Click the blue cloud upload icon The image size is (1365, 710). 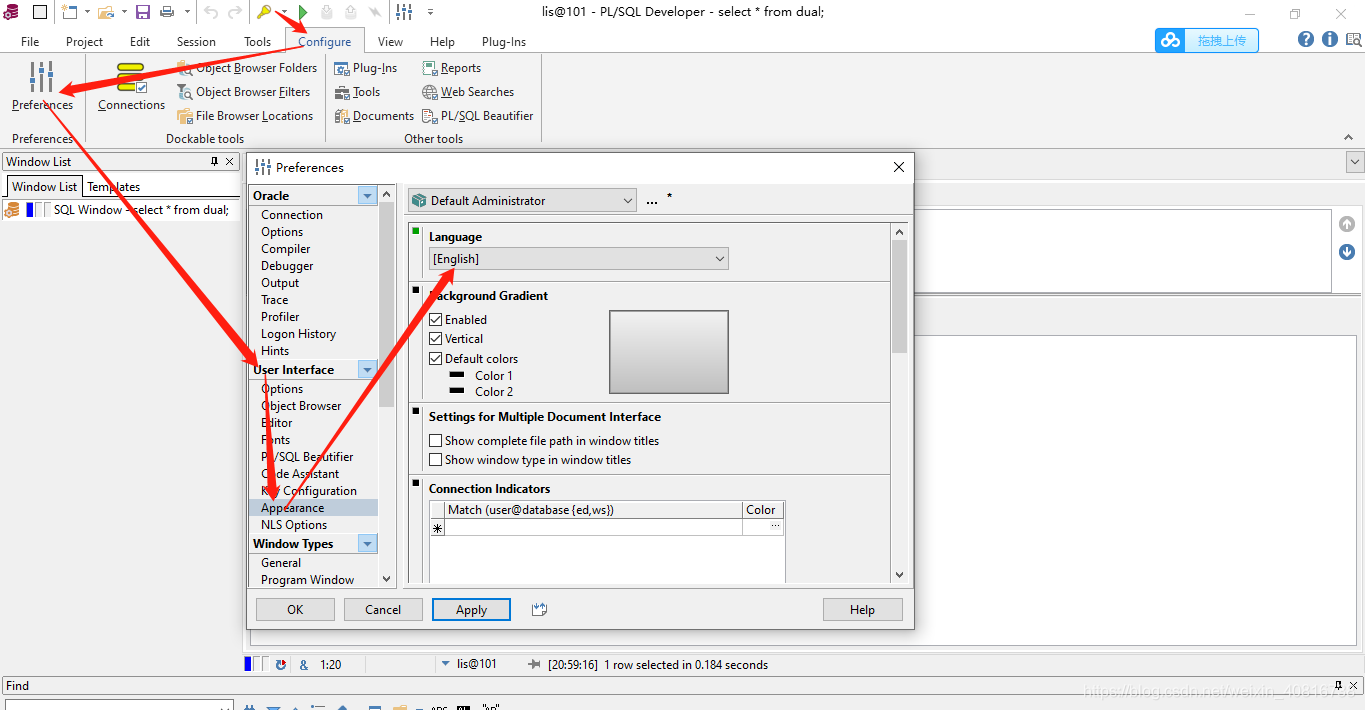pyautogui.click(x=1170, y=40)
